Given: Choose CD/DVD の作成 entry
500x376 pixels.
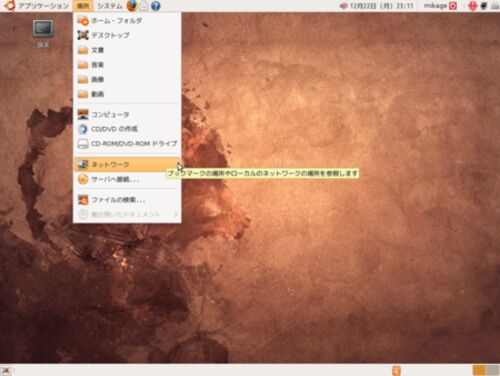Looking at the screenshot, I should coord(127,129).
